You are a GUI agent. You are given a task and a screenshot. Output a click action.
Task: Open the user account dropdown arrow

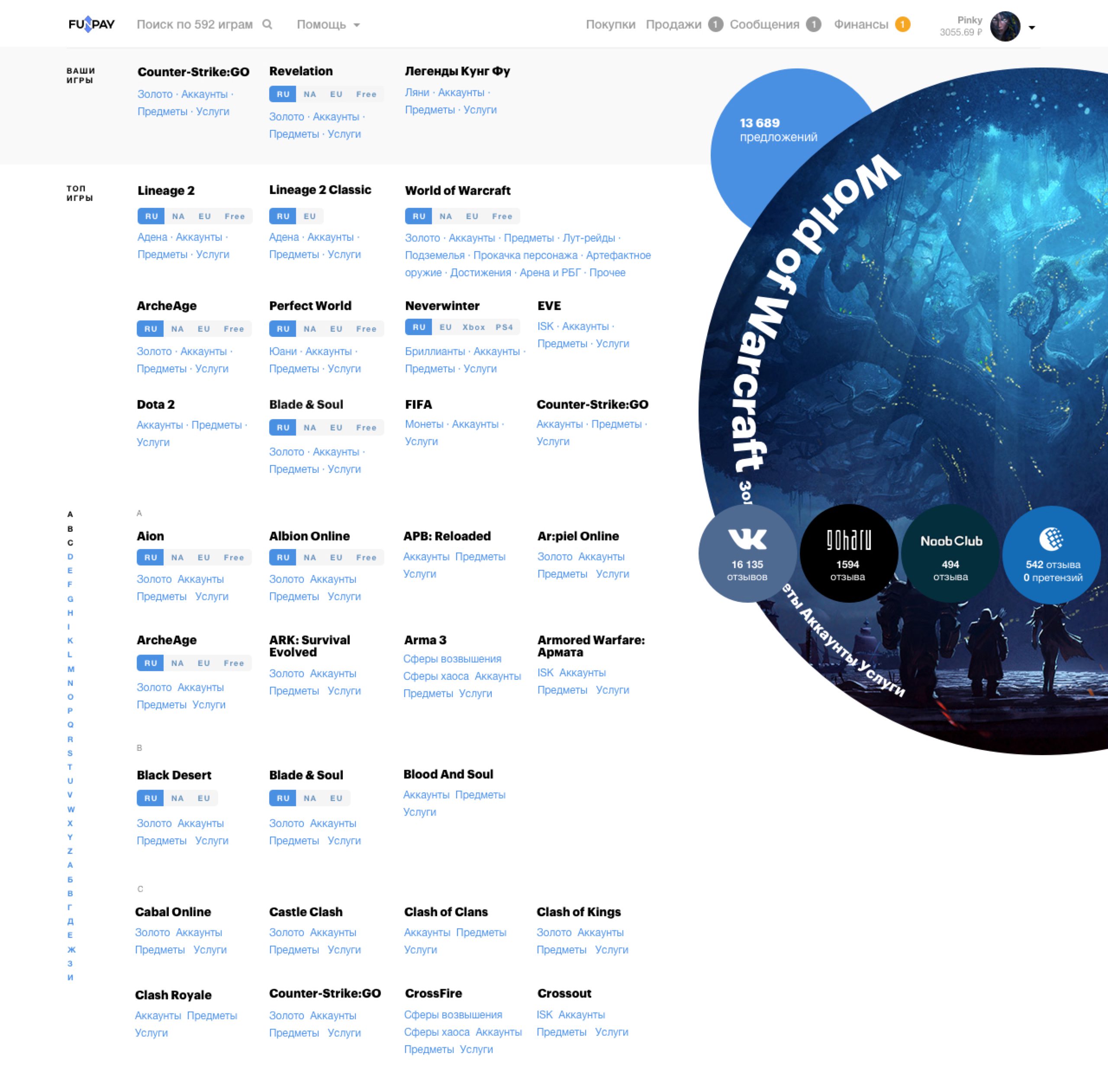click(x=1032, y=28)
